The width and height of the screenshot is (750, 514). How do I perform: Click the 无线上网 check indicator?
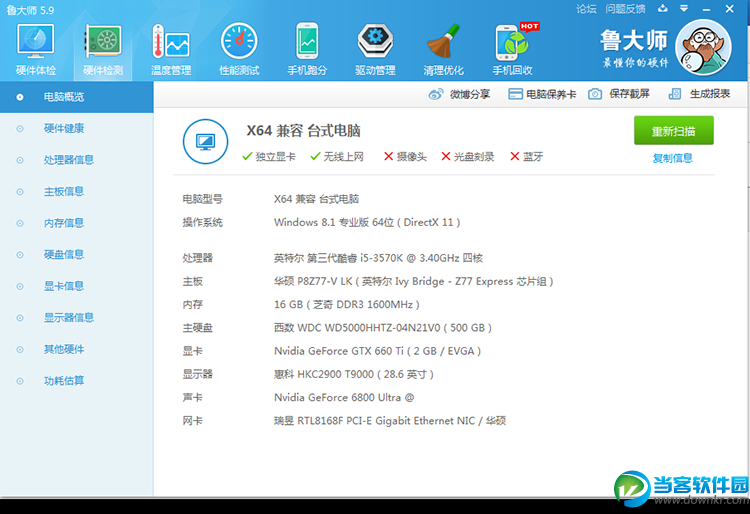(x=337, y=156)
